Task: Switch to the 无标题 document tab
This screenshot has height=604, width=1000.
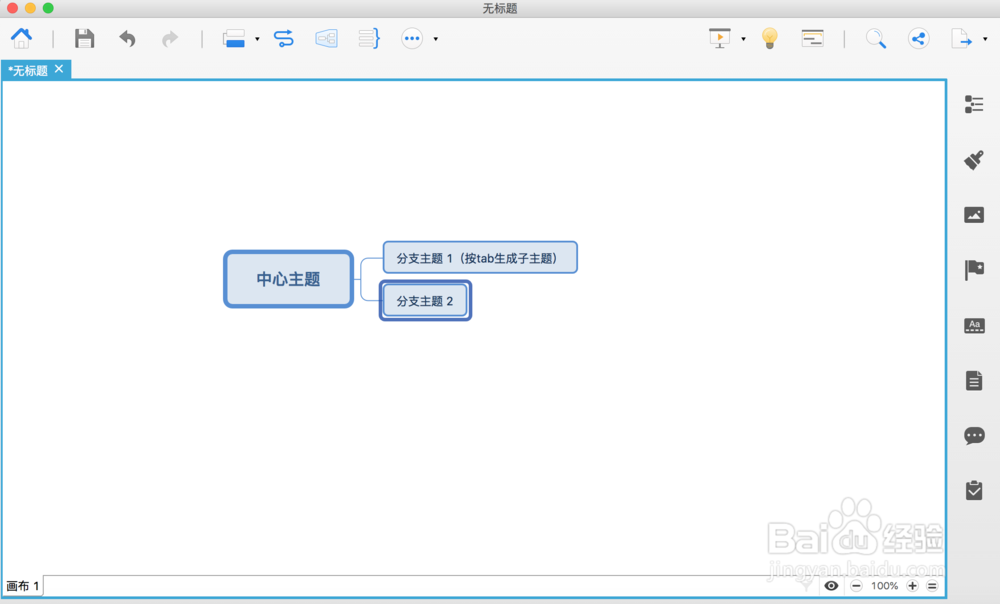Action: click(30, 70)
